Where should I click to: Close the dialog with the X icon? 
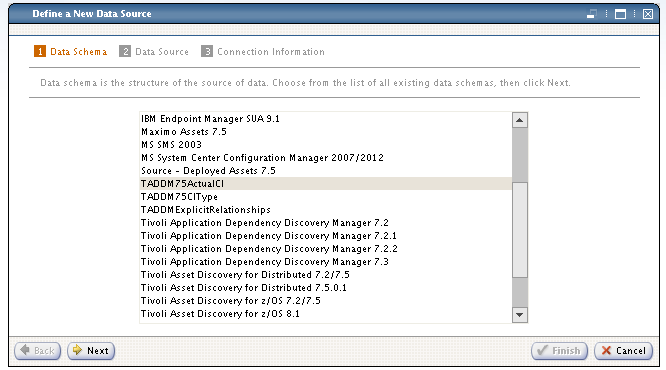pyautogui.click(x=648, y=14)
